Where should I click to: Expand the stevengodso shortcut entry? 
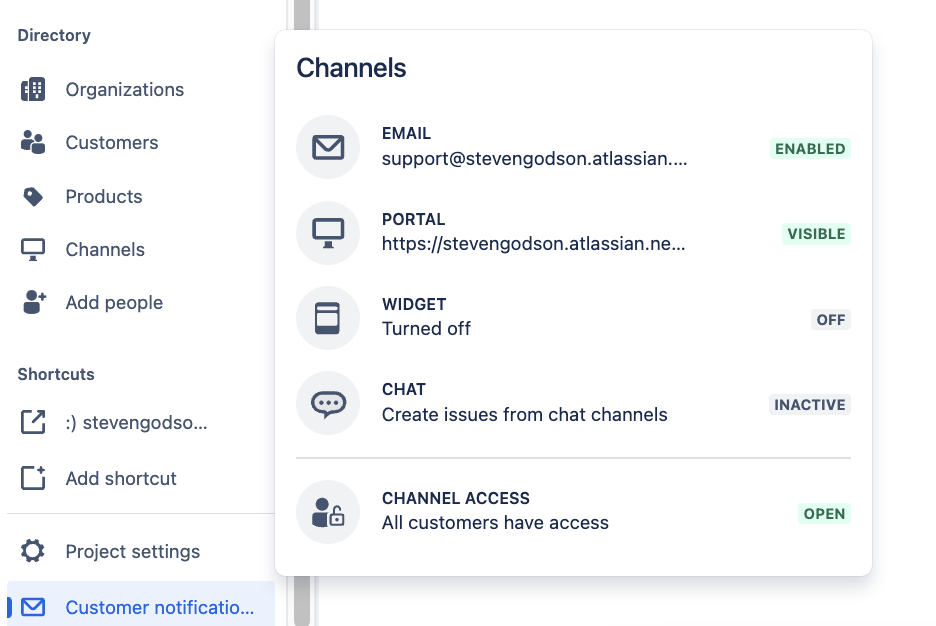click(135, 422)
